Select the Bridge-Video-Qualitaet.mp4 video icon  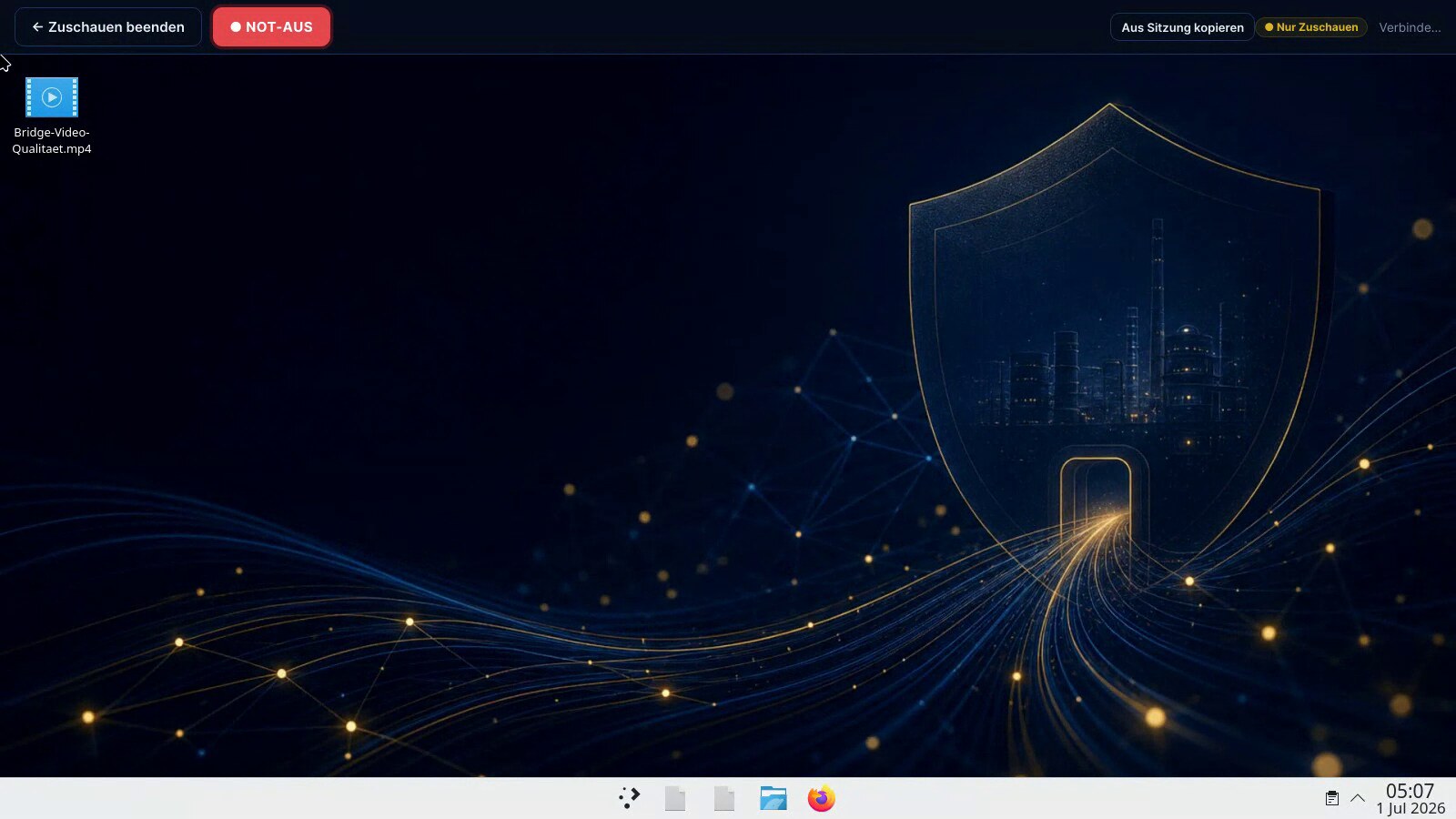[52, 97]
